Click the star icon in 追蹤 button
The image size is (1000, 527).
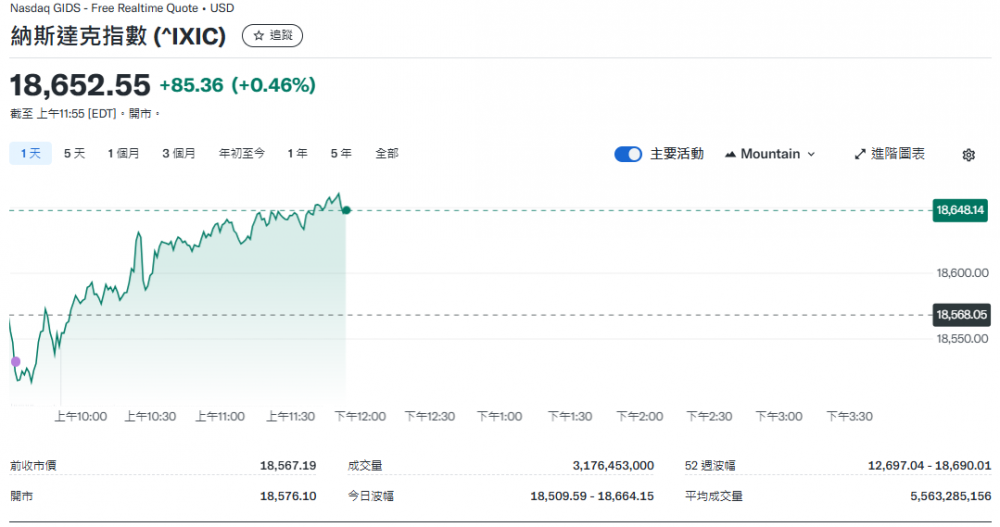point(259,36)
